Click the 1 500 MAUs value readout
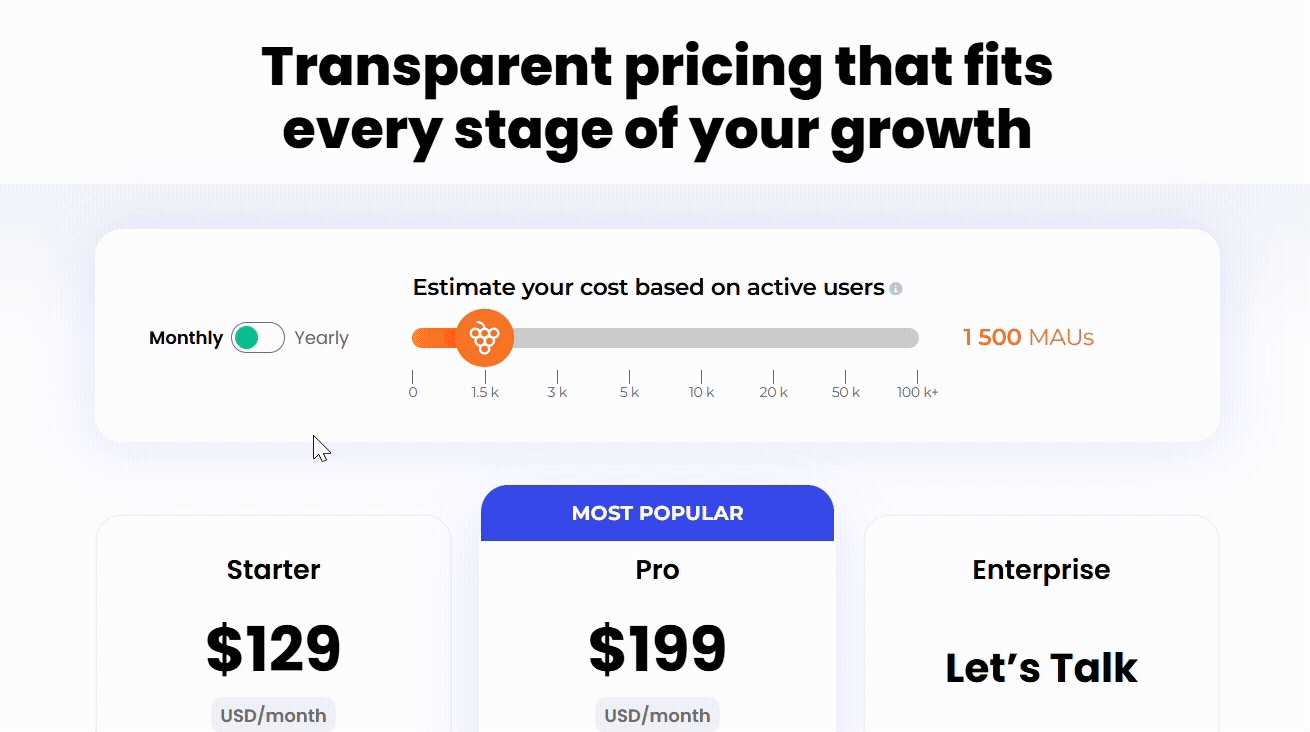The width and height of the screenshot is (1310, 732). (x=1028, y=338)
